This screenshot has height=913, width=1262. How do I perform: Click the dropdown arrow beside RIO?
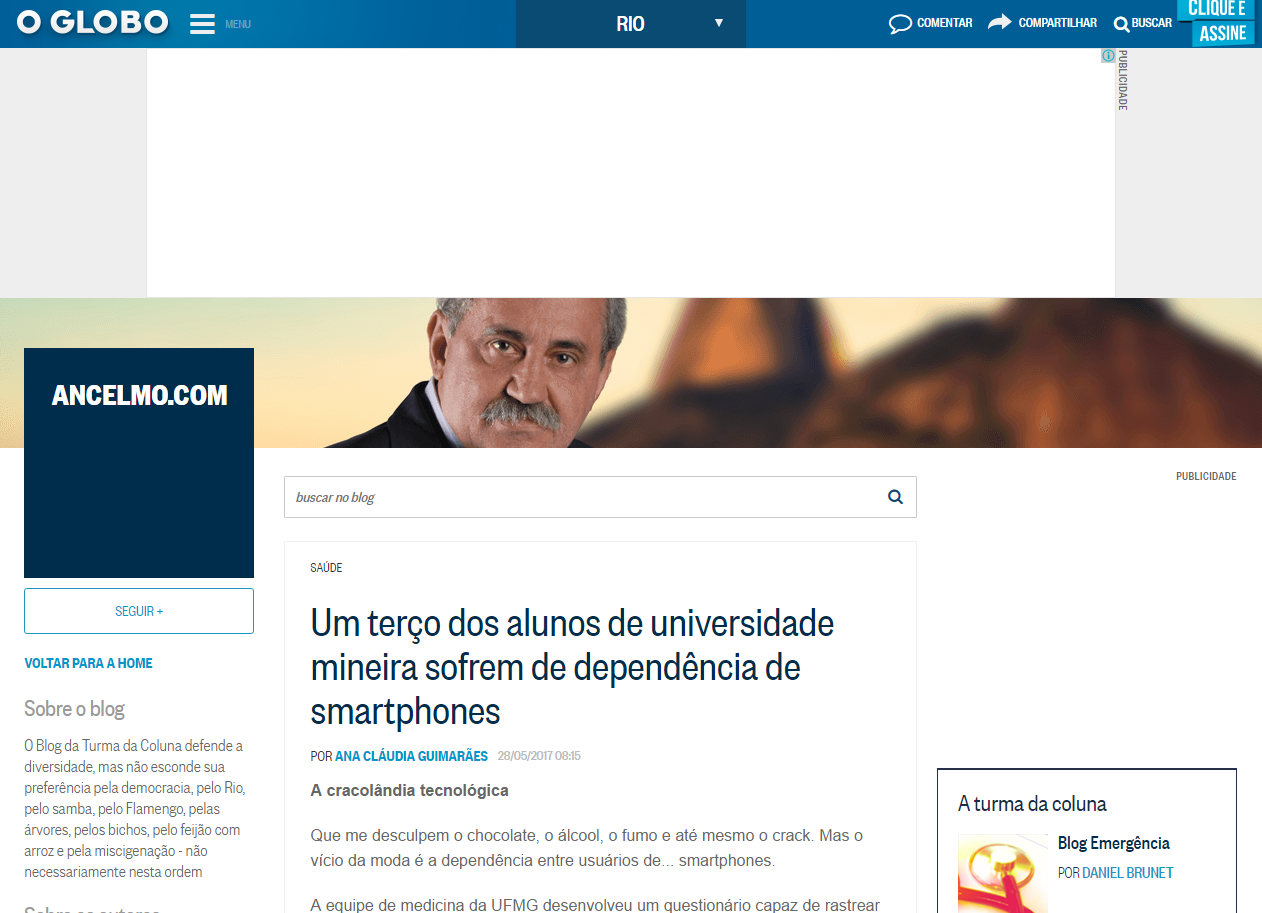(x=718, y=23)
